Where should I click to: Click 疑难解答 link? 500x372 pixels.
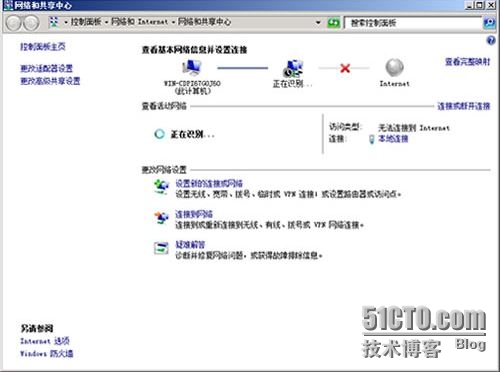tap(190, 245)
